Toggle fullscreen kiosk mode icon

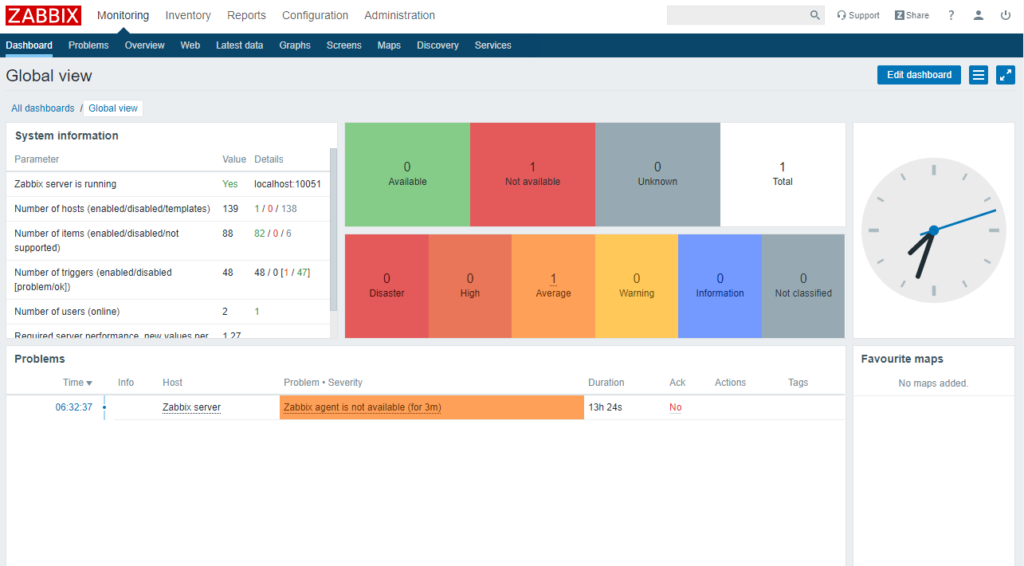click(1006, 75)
